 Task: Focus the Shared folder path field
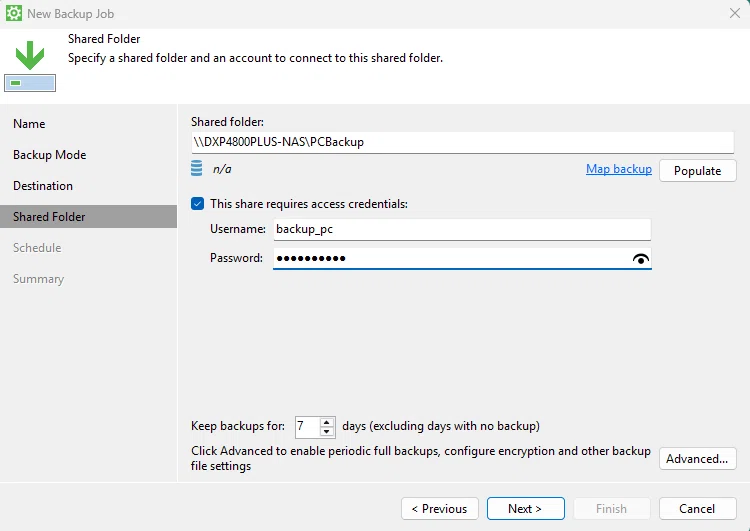[x=462, y=143]
